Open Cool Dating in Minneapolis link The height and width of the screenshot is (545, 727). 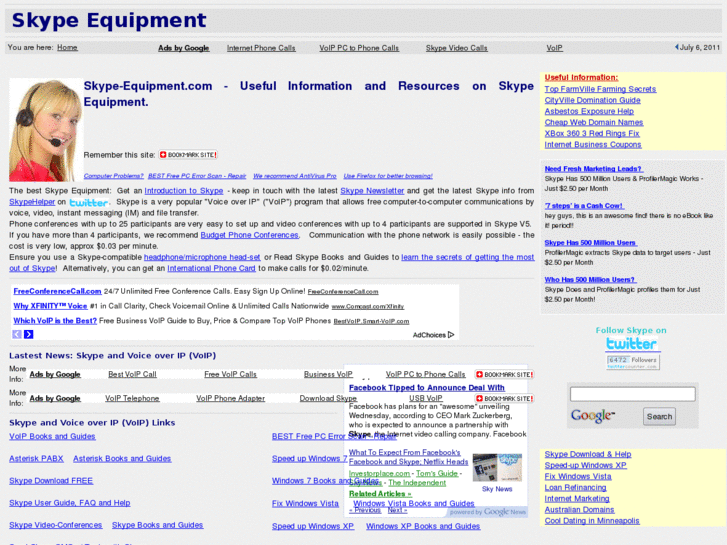(x=592, y=521)
